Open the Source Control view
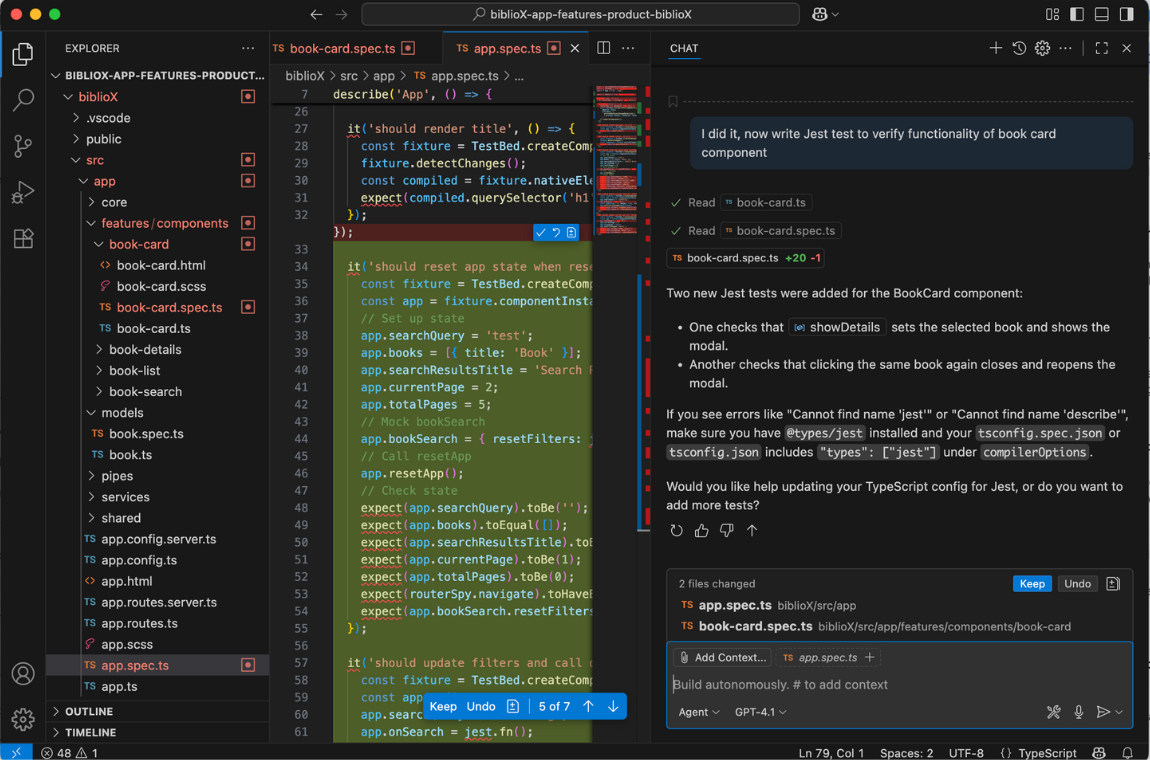1150x760 pixels. tap(23, 147)
